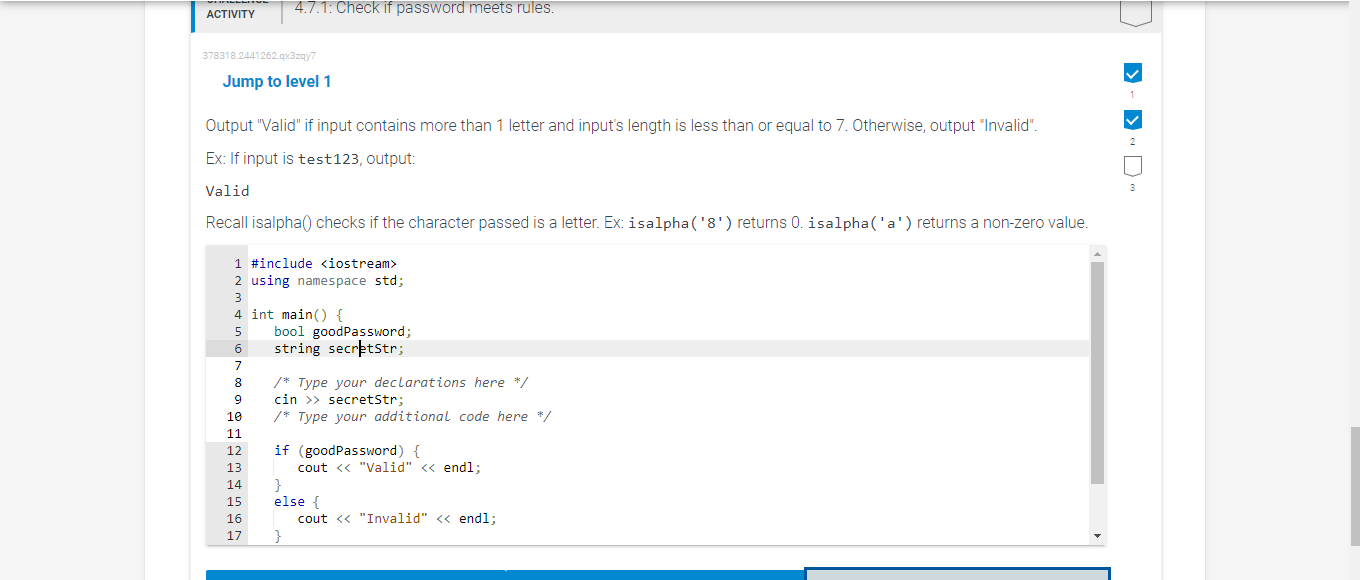This screenshot has height=580, width=1360.
Task: Click line number 8 in the editor gutter
Action: point(237,382)
